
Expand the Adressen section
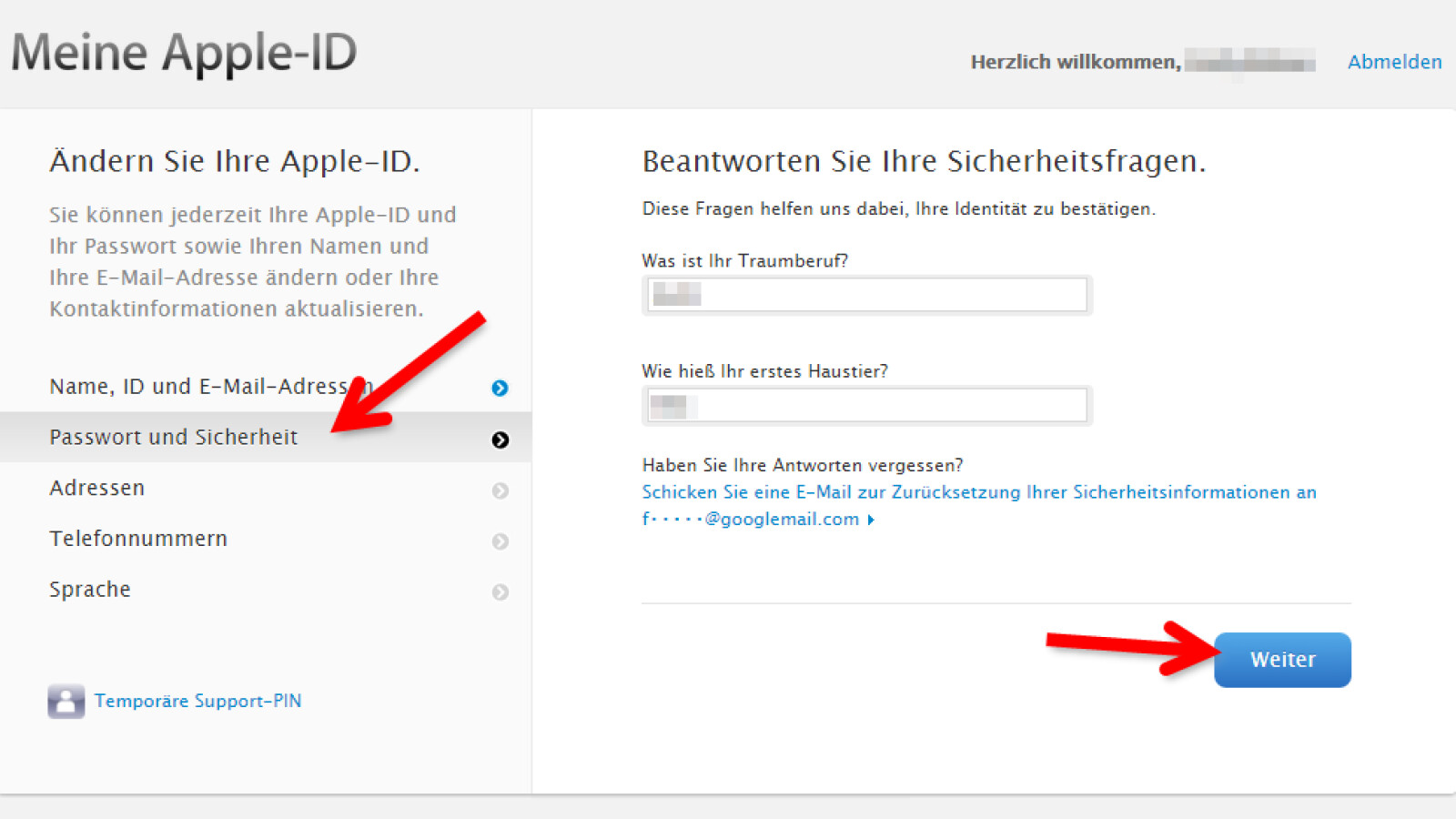click(x=96, y=488)
